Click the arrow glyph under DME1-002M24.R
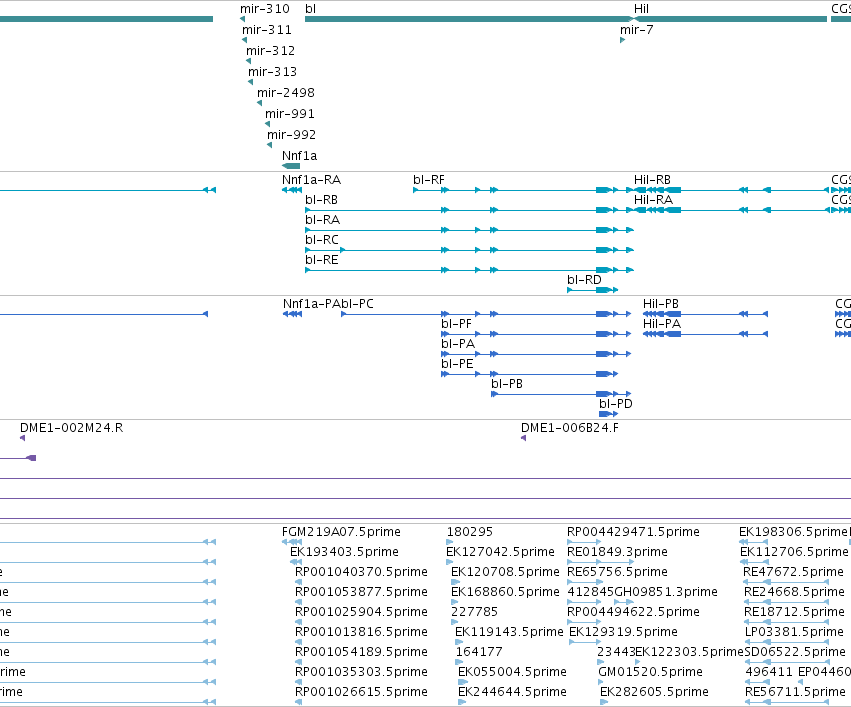851x707 pixels. 22,438
